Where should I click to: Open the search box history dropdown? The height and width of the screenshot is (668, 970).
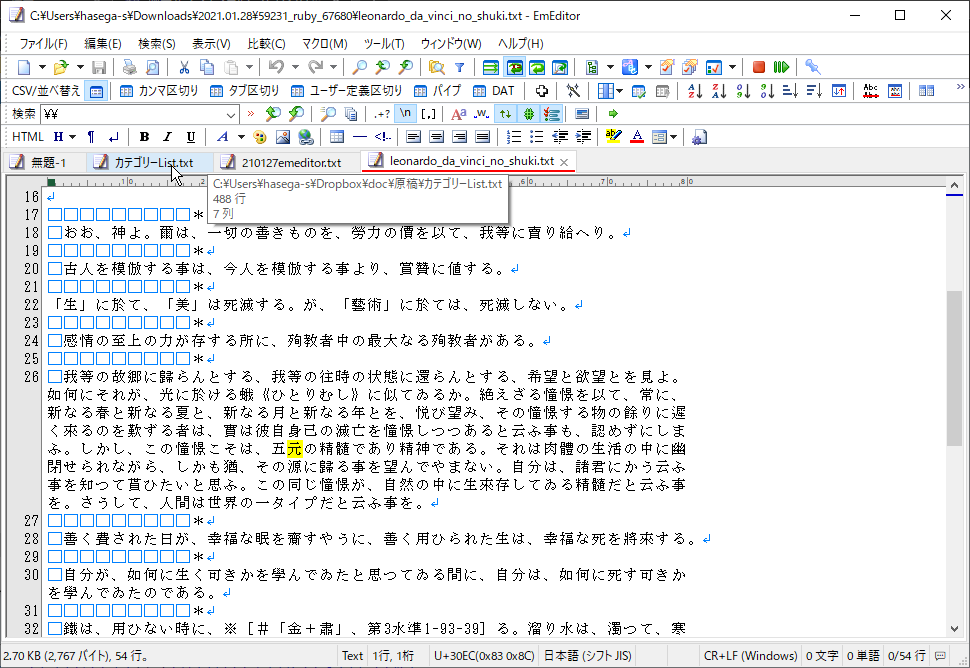[x=231, y=114]
